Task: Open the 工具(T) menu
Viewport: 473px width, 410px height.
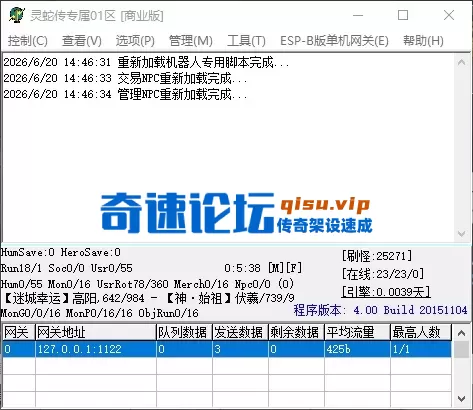Action: point(246,41)
